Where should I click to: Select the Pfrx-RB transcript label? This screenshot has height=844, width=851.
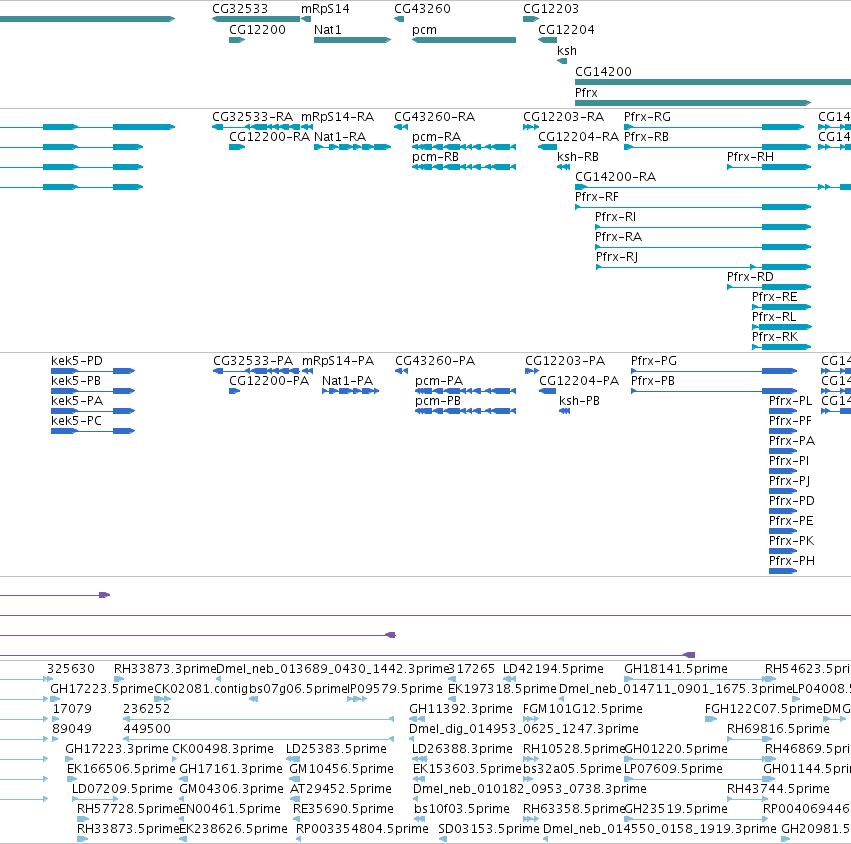coord(646,137)
